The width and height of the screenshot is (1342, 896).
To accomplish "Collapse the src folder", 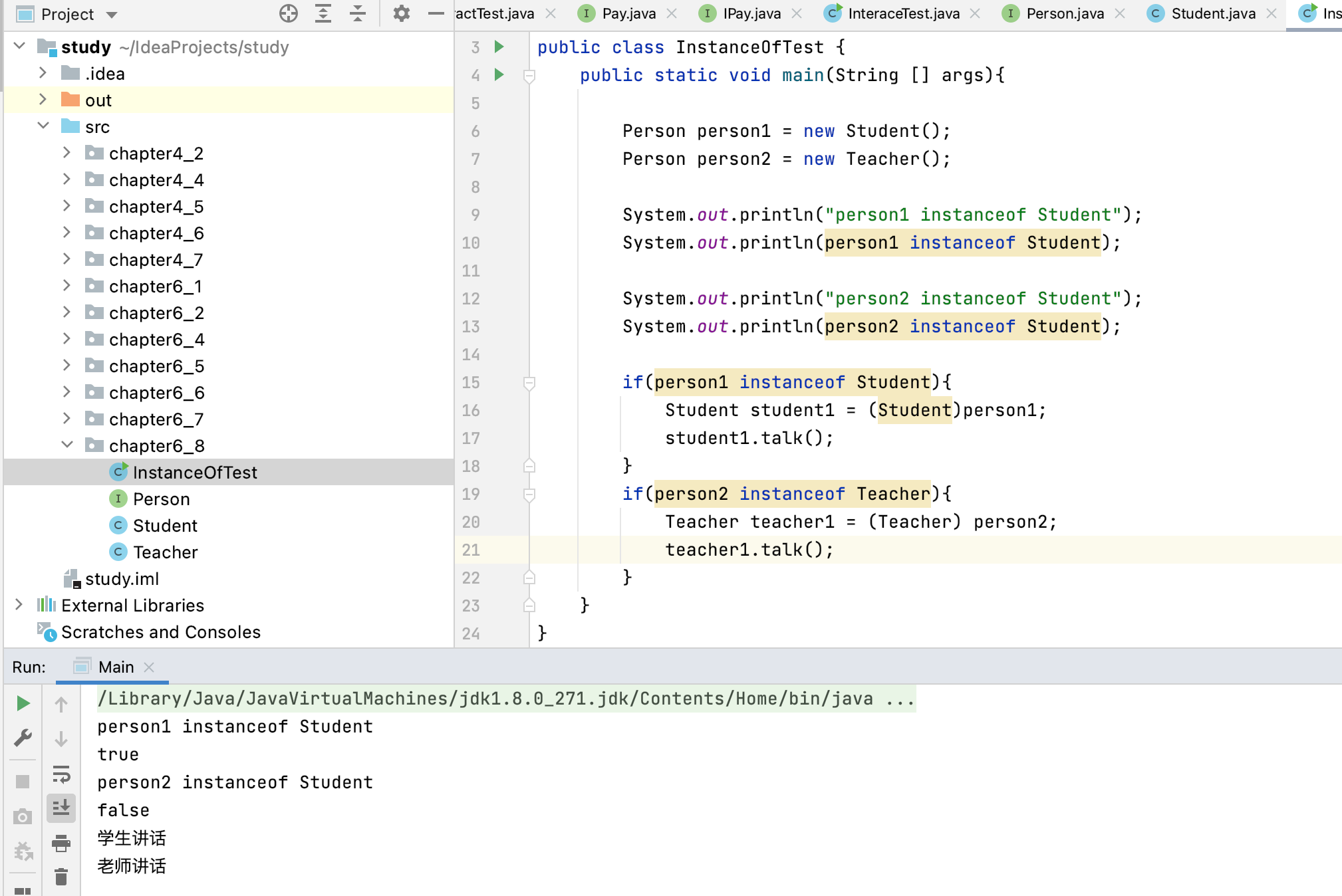I will pos(43,126).
